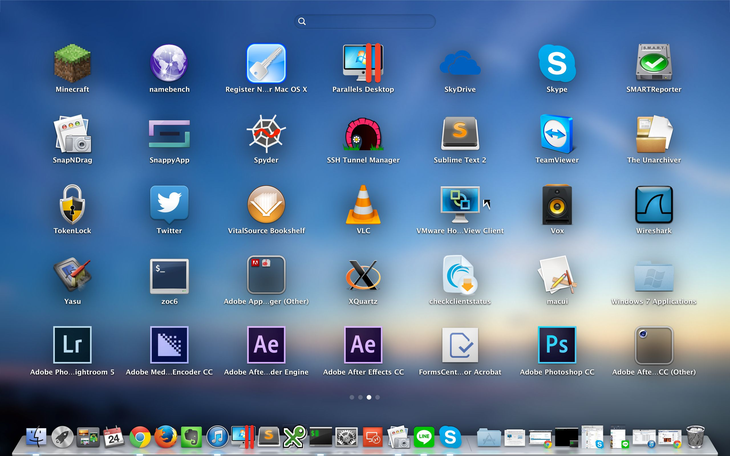This screenshot has width=730, height=456.
Task: Open Adobe Med...Encoder CC
Action: pyautogui.click(x=169, y=345)
